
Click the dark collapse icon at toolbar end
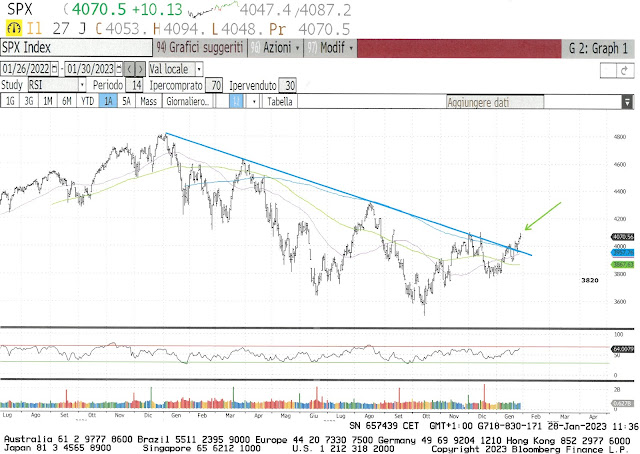tap(627, 102)
